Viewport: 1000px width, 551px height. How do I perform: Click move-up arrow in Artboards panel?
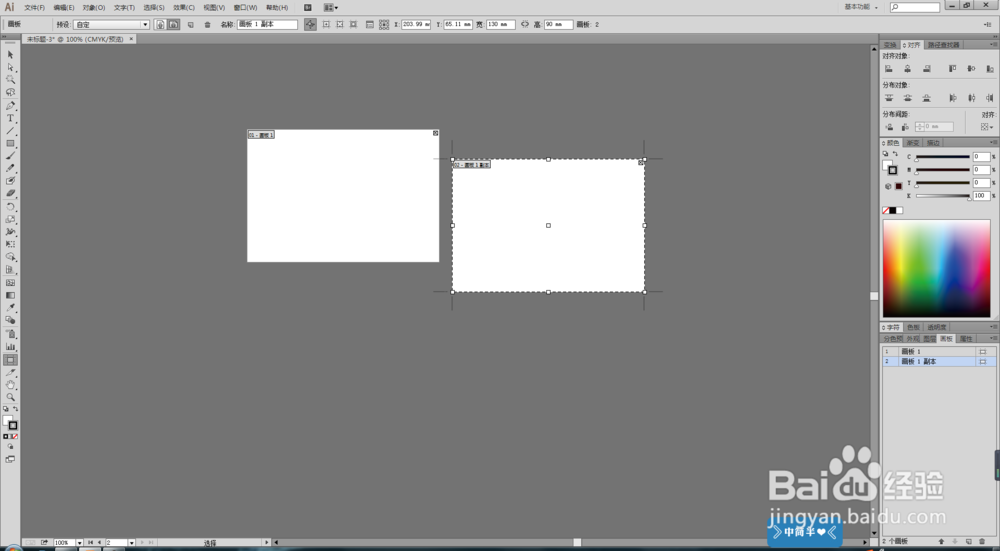[x=941, y=541]
